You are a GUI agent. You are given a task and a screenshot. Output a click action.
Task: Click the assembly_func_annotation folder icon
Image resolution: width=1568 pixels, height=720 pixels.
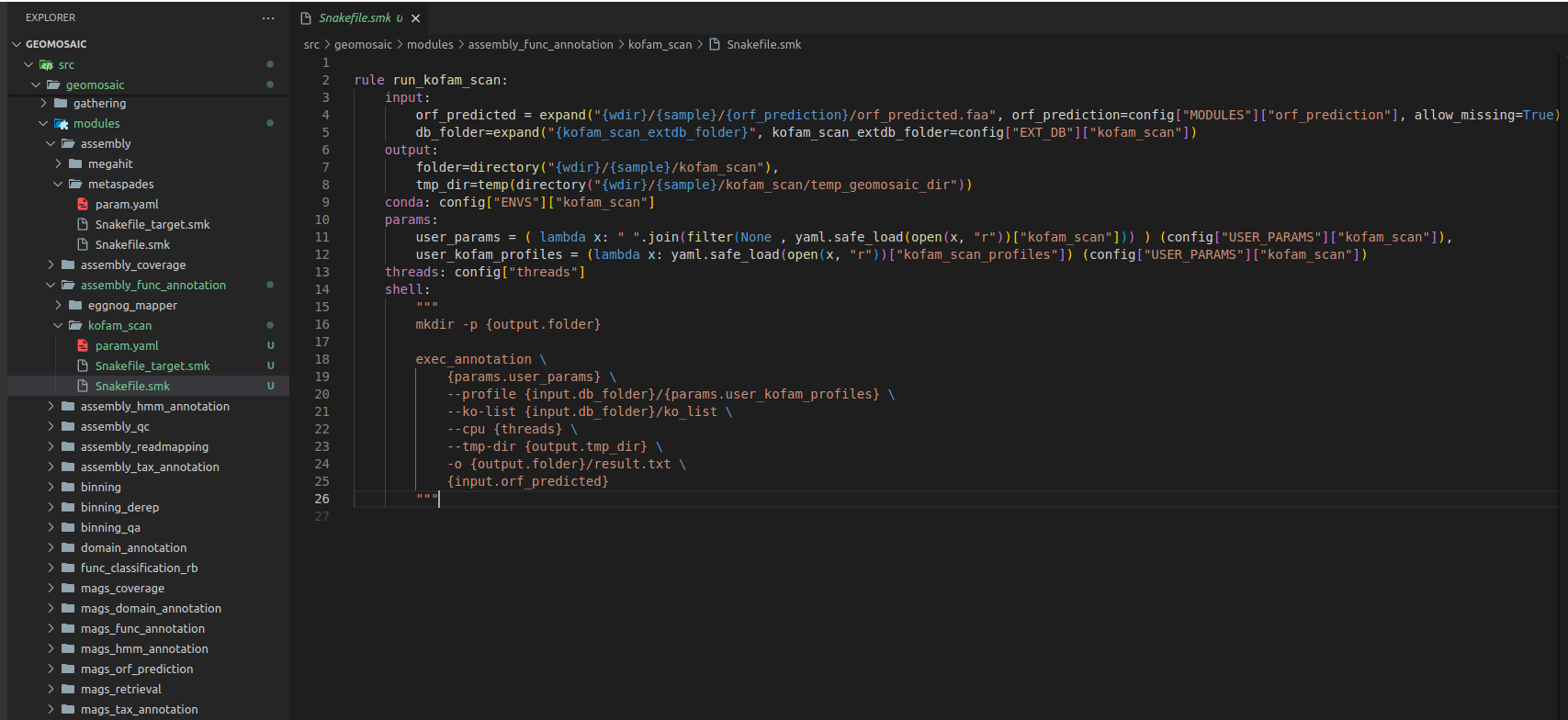click(x=68, y=285)
